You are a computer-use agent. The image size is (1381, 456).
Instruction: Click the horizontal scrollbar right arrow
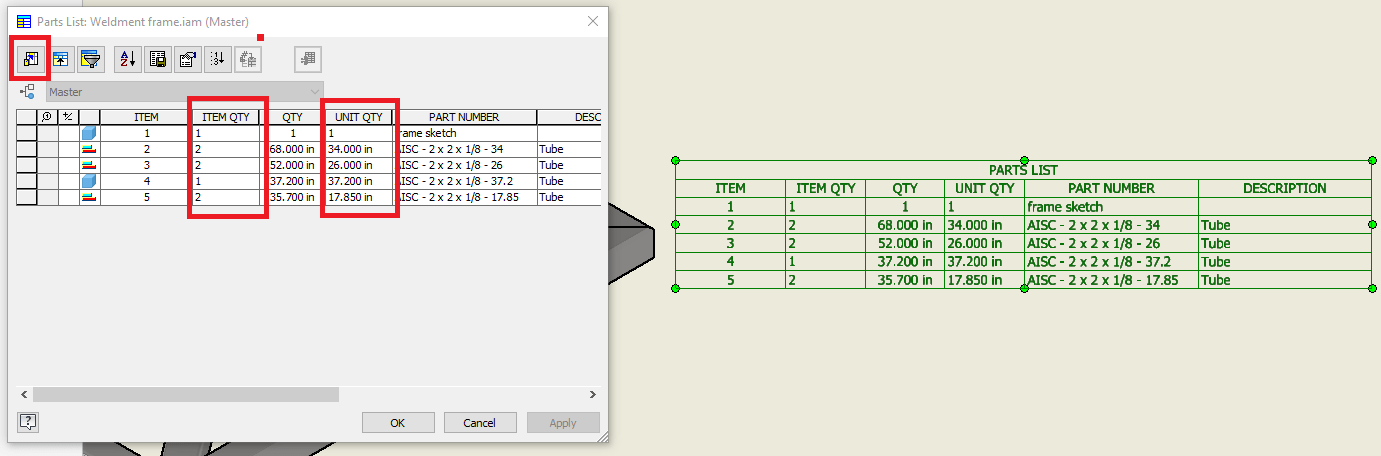point(592,395)
